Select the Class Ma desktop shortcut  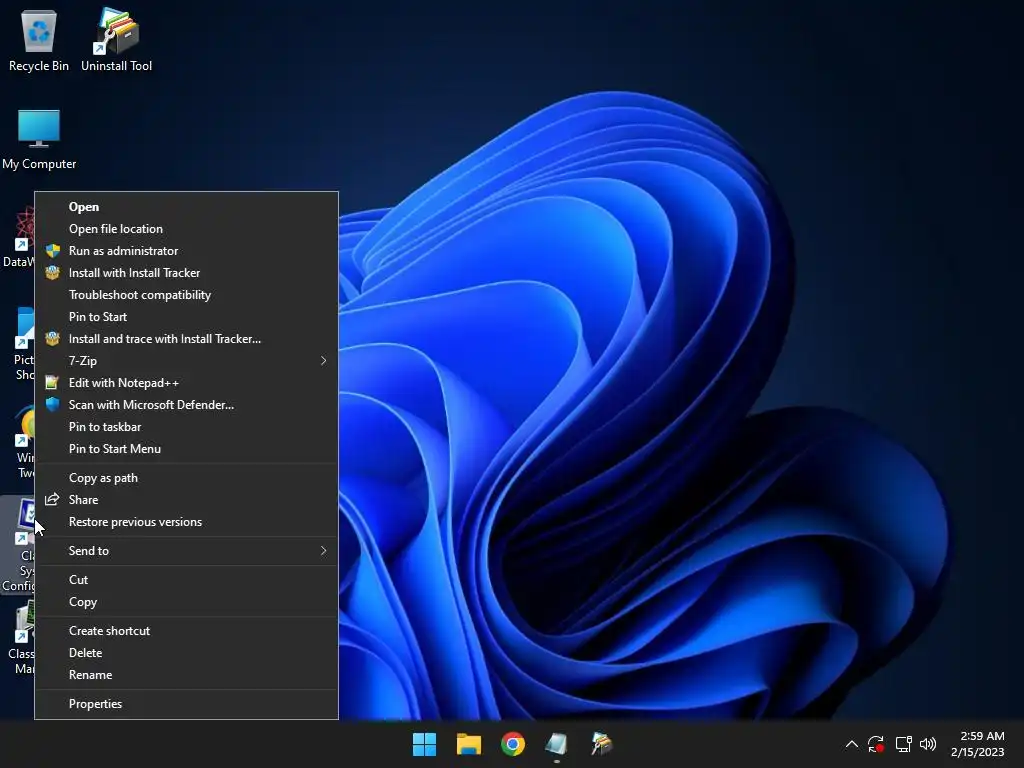[21, 638]
